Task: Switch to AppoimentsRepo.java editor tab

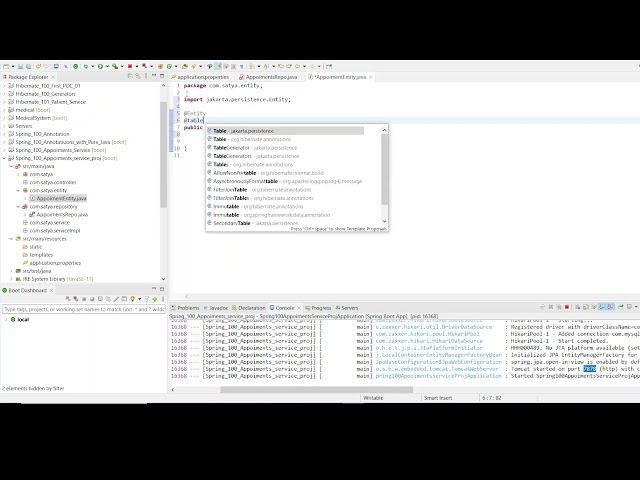Action: [268, 77]
